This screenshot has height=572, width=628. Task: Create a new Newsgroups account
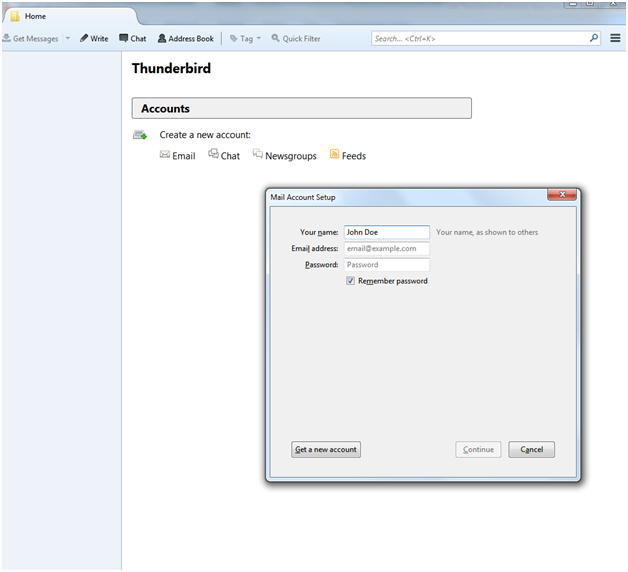(x=284, y=155)
